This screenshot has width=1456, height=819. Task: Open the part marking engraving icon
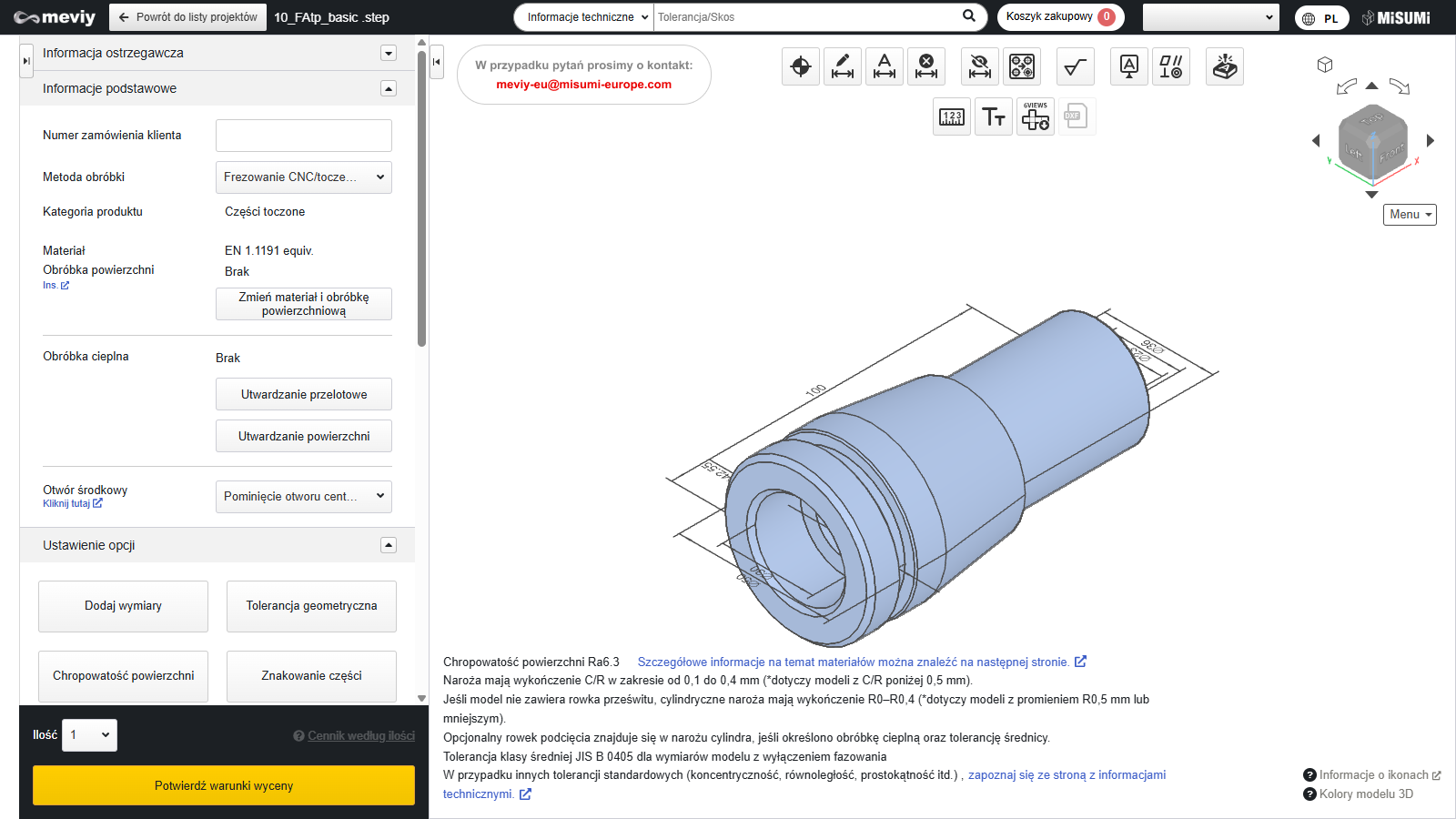click(x=1225, y=66)
